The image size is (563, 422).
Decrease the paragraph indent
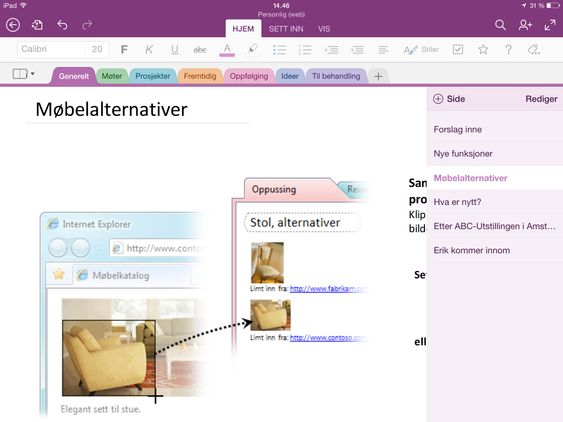(331, 50)
